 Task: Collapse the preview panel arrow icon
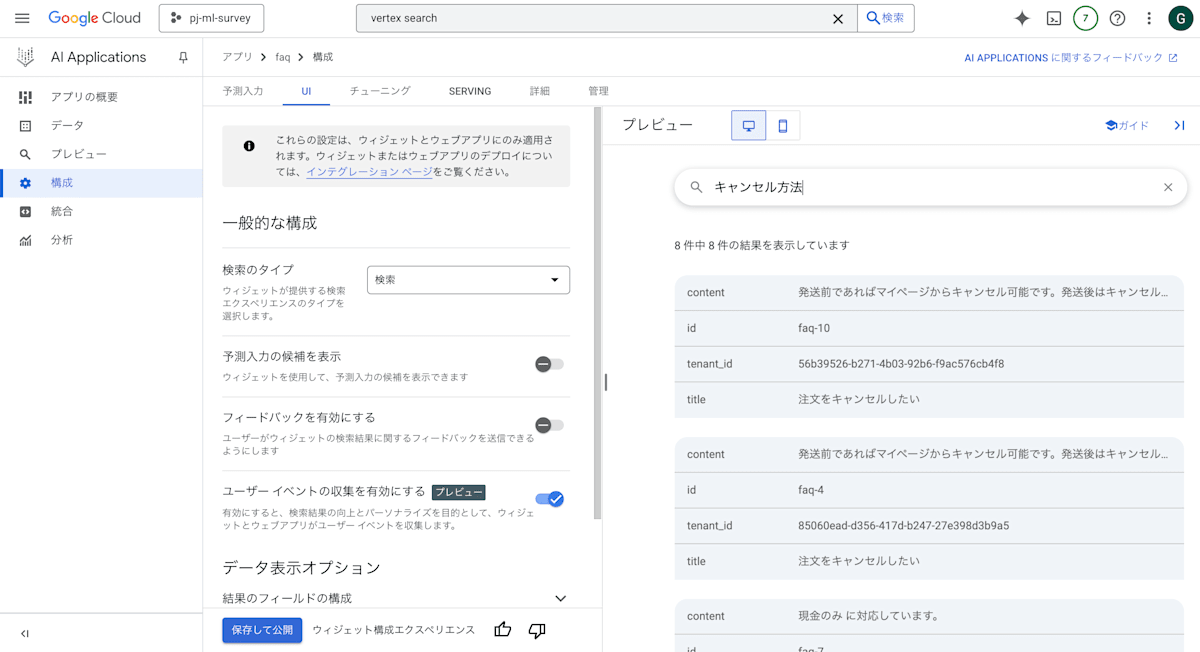tap(1179, 125)
